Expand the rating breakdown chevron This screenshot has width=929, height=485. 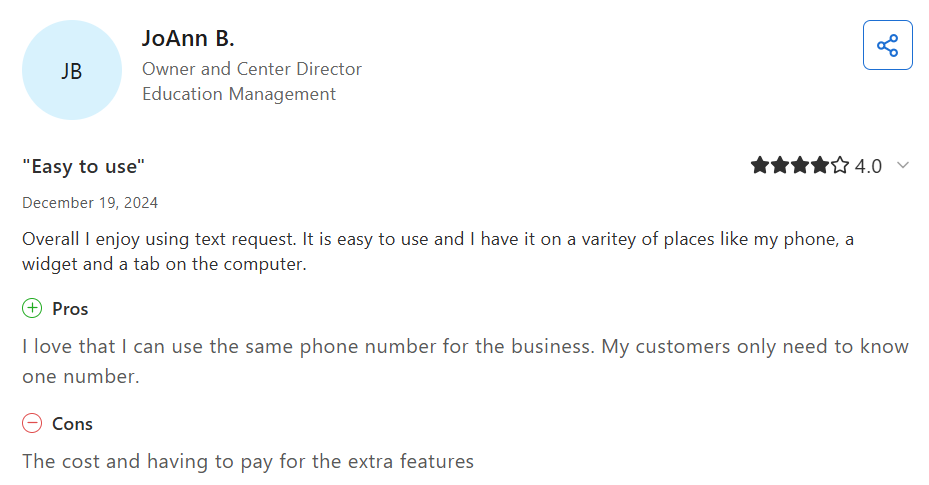pyautogui.click(x=903, y=165)
